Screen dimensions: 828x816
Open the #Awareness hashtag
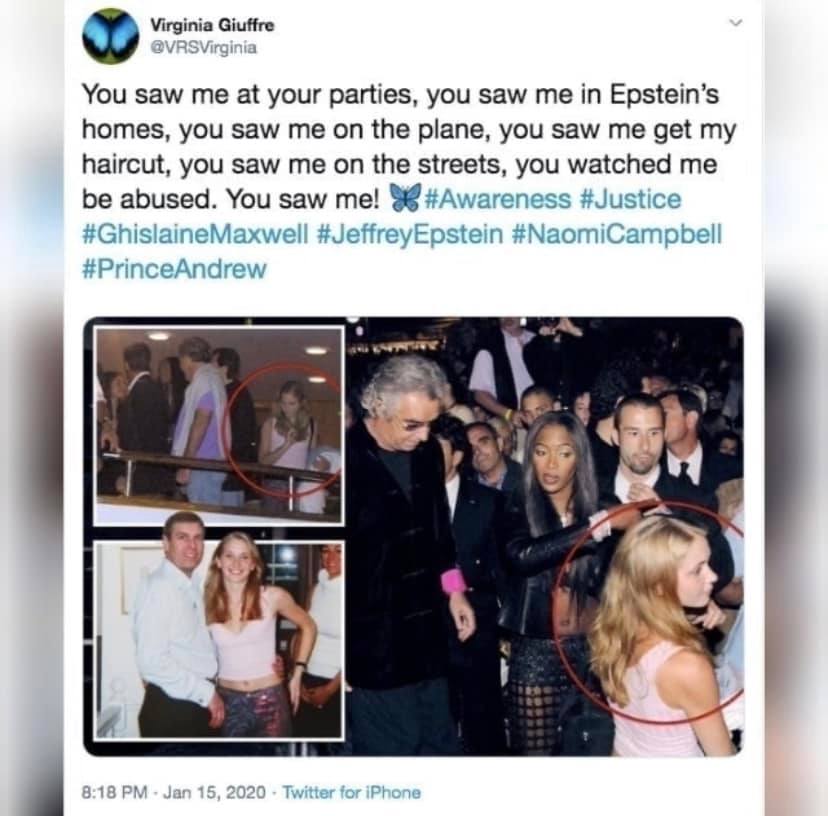pos(497,199)
